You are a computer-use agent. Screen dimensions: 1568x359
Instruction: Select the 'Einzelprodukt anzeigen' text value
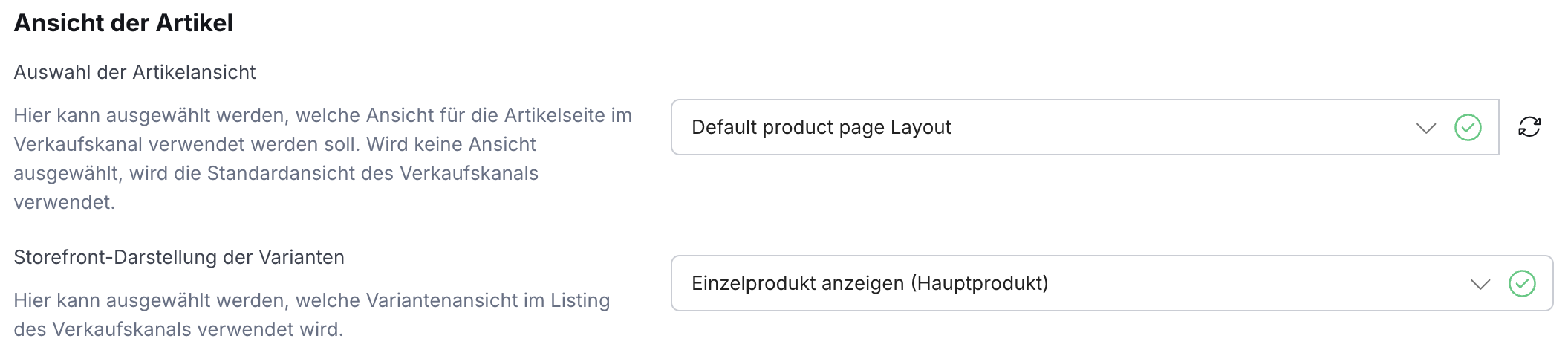pos(798,283)
